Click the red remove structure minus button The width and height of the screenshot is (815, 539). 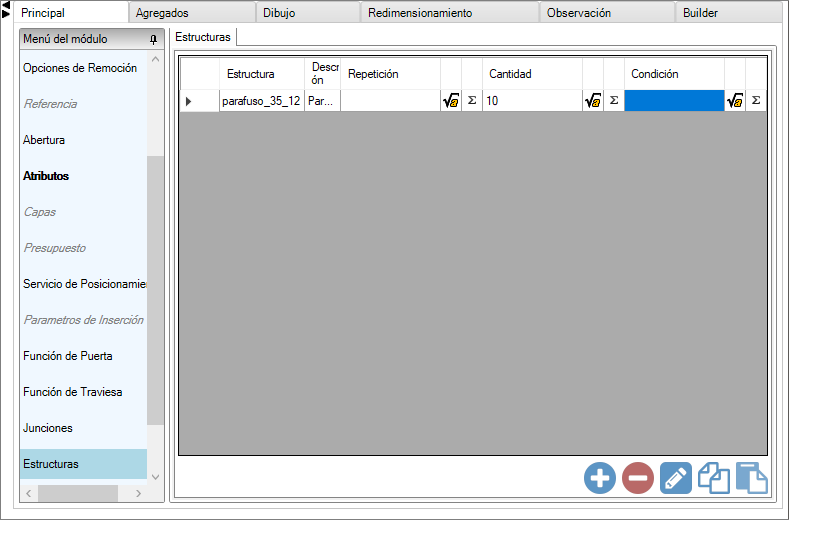(x=638, y=478)
